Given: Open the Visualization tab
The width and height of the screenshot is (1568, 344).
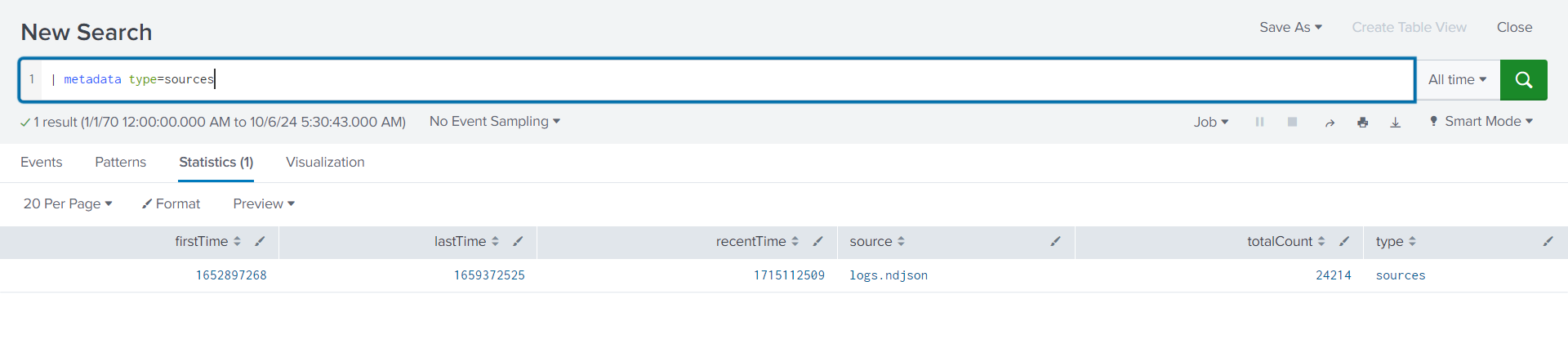Looking at the screenshot, I should pos(325,162).
